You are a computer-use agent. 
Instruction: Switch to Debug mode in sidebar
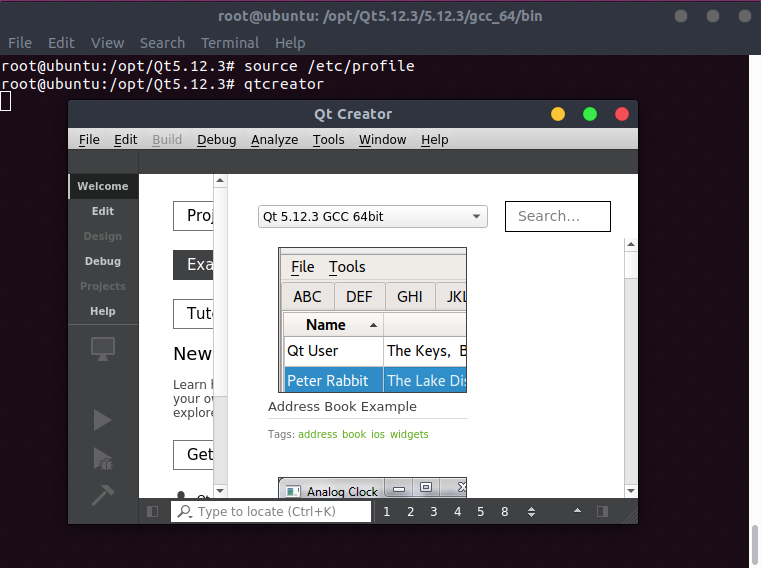tap(103, 261)
